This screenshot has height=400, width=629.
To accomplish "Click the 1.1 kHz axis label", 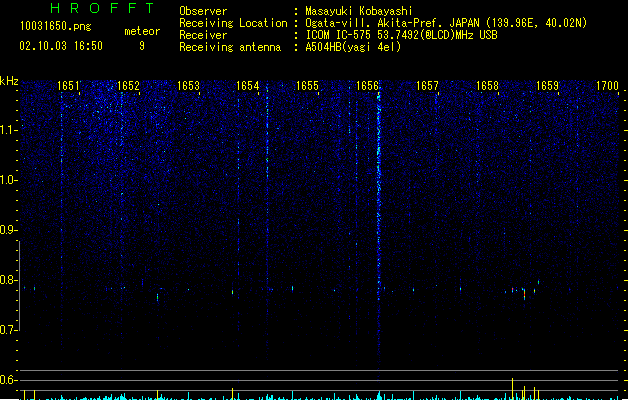I will pos(8,130).
